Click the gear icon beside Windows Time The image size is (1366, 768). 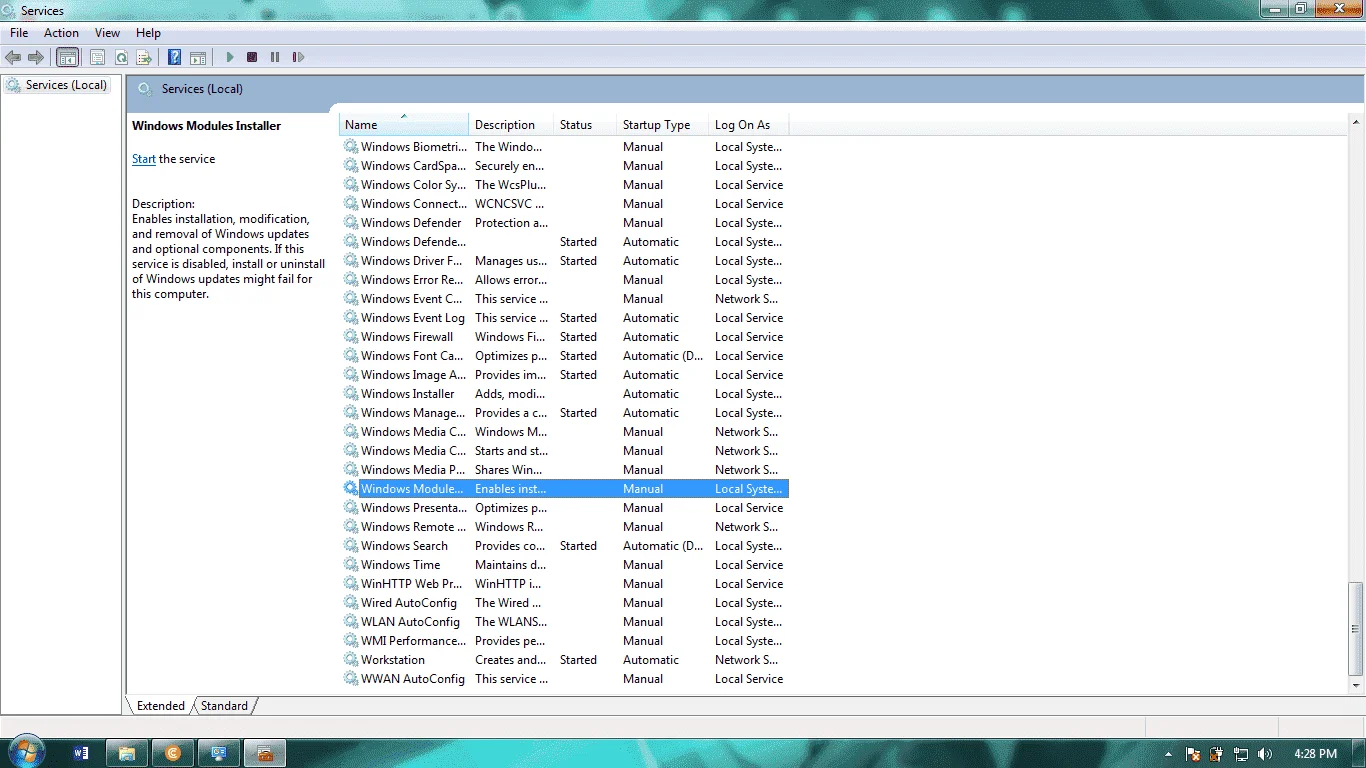coord(351,565)
